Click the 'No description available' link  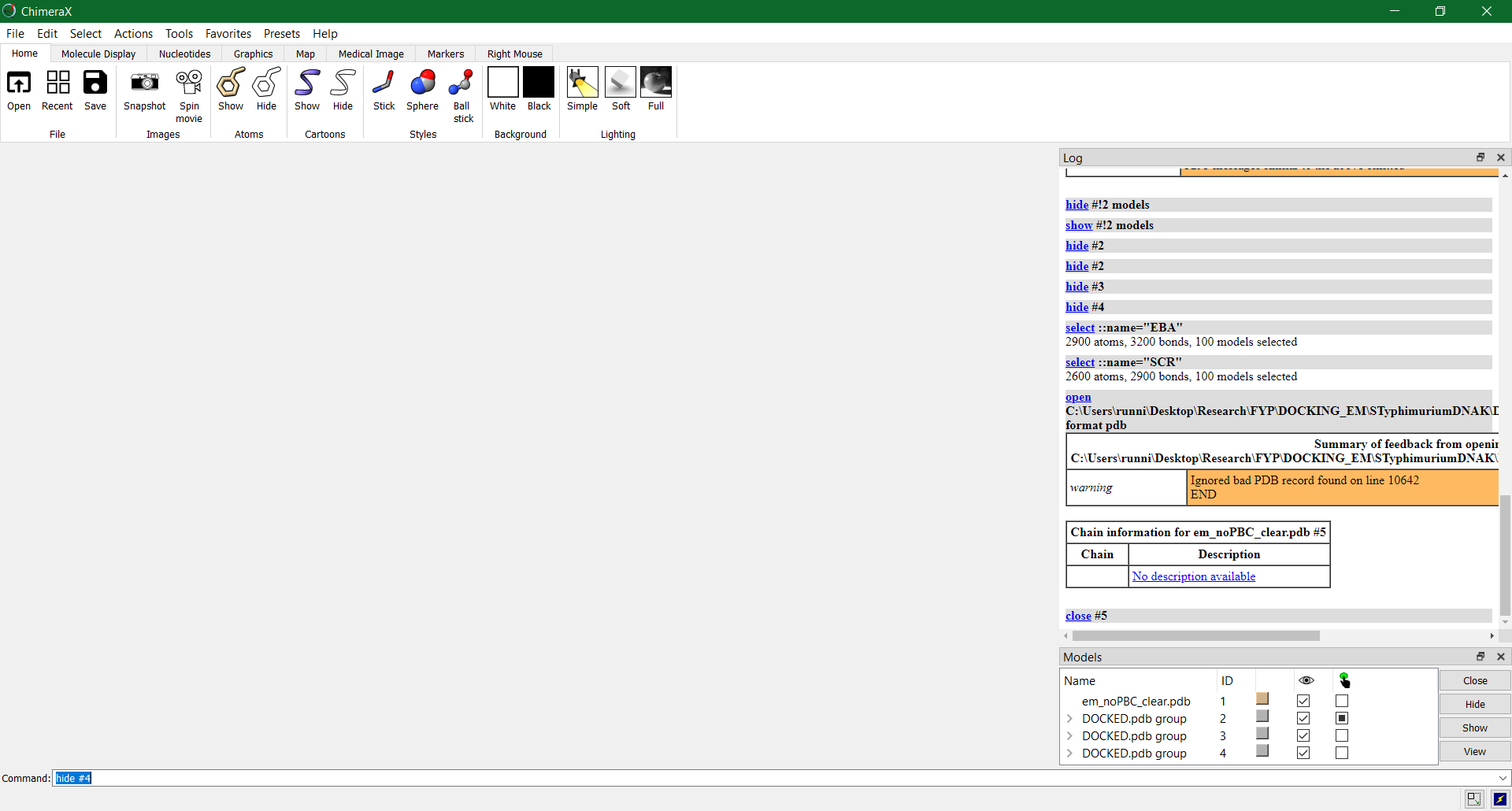pyautogui.click(x=1193, y=576)
